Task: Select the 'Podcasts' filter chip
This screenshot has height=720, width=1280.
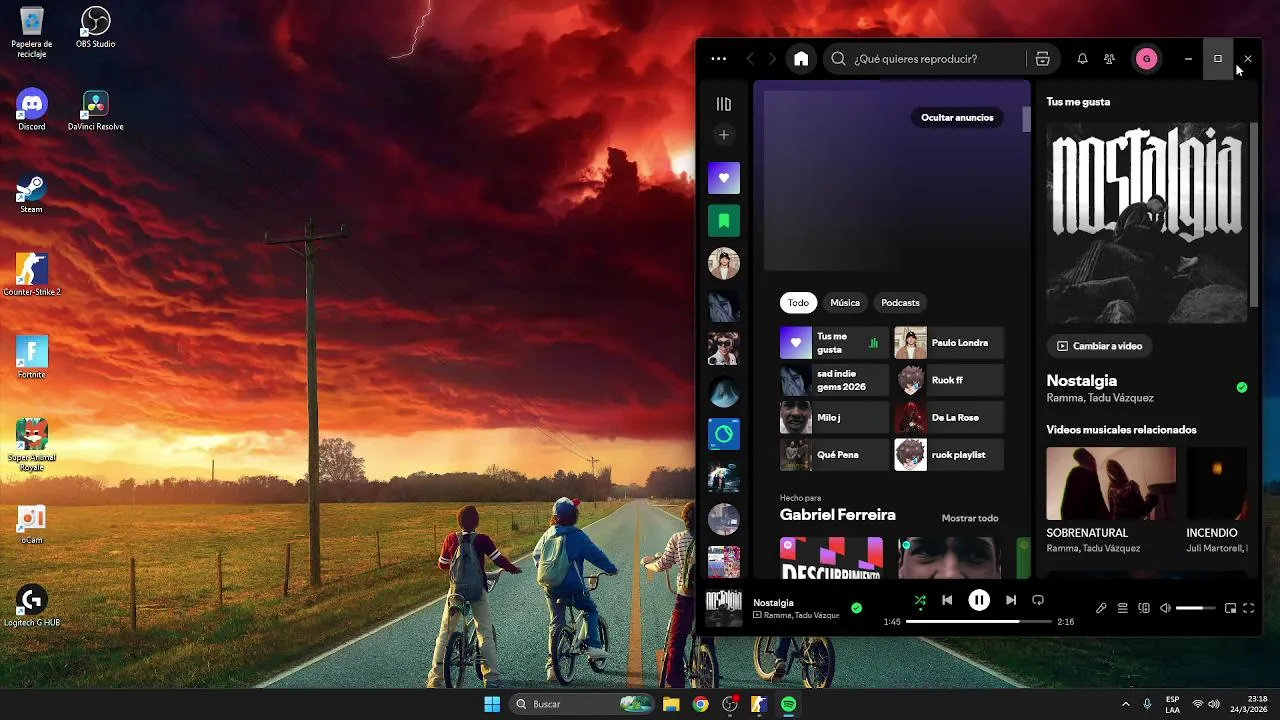Action: [900, 302]
